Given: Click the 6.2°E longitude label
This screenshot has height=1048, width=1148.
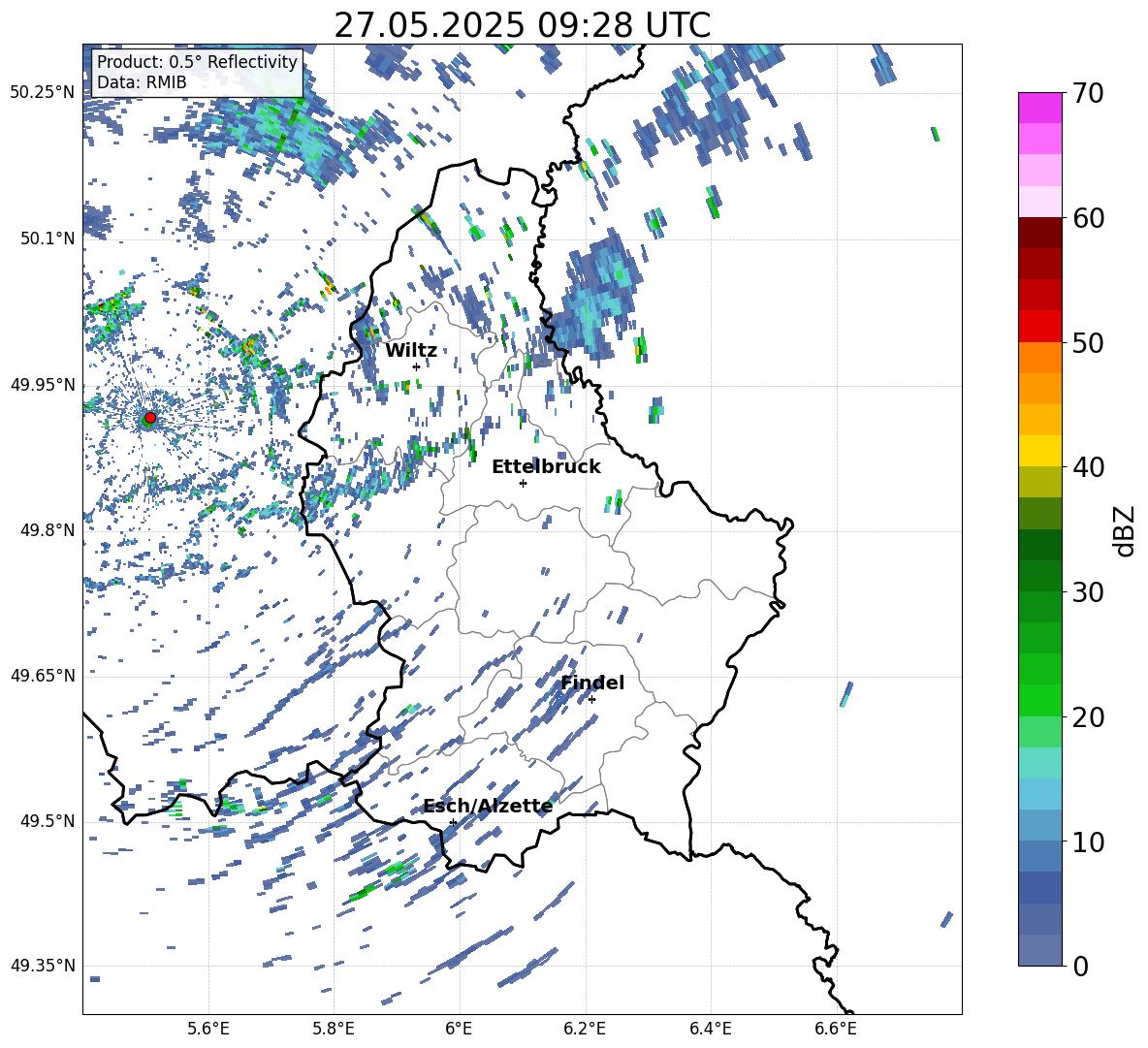Looking at the screenshot, I should 585,1029.
